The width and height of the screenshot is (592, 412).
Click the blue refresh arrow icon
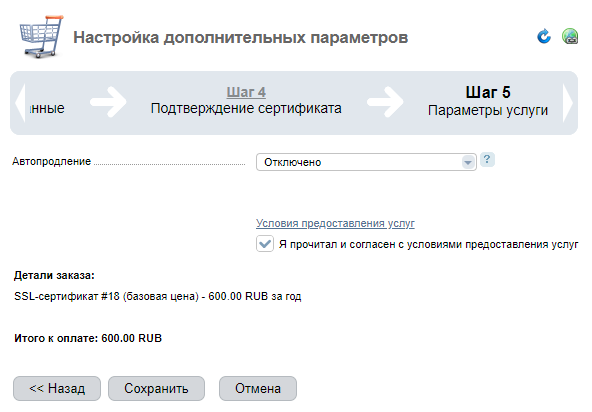(544, 37)
